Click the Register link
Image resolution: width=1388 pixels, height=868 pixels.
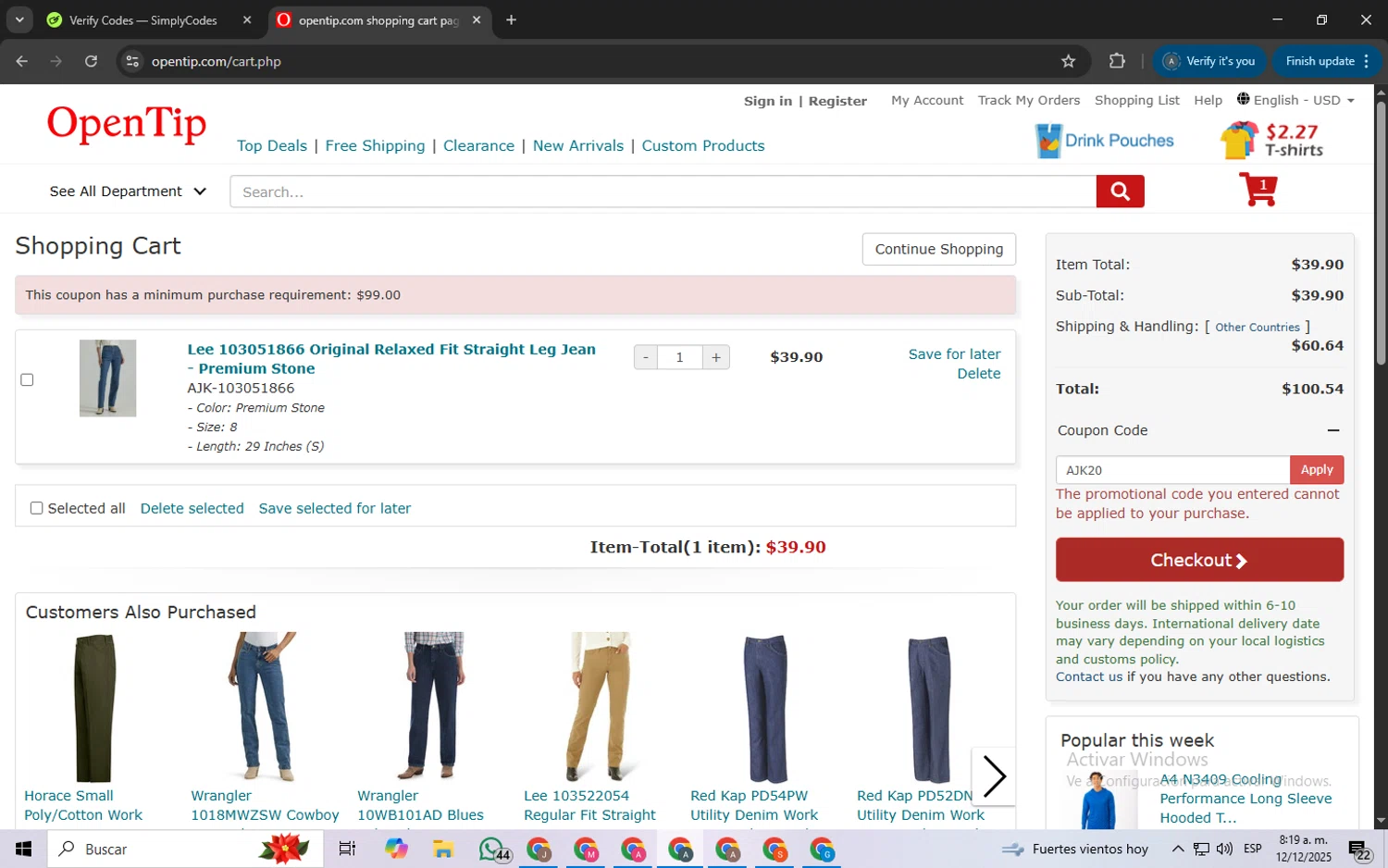click(x=837, y=101)
